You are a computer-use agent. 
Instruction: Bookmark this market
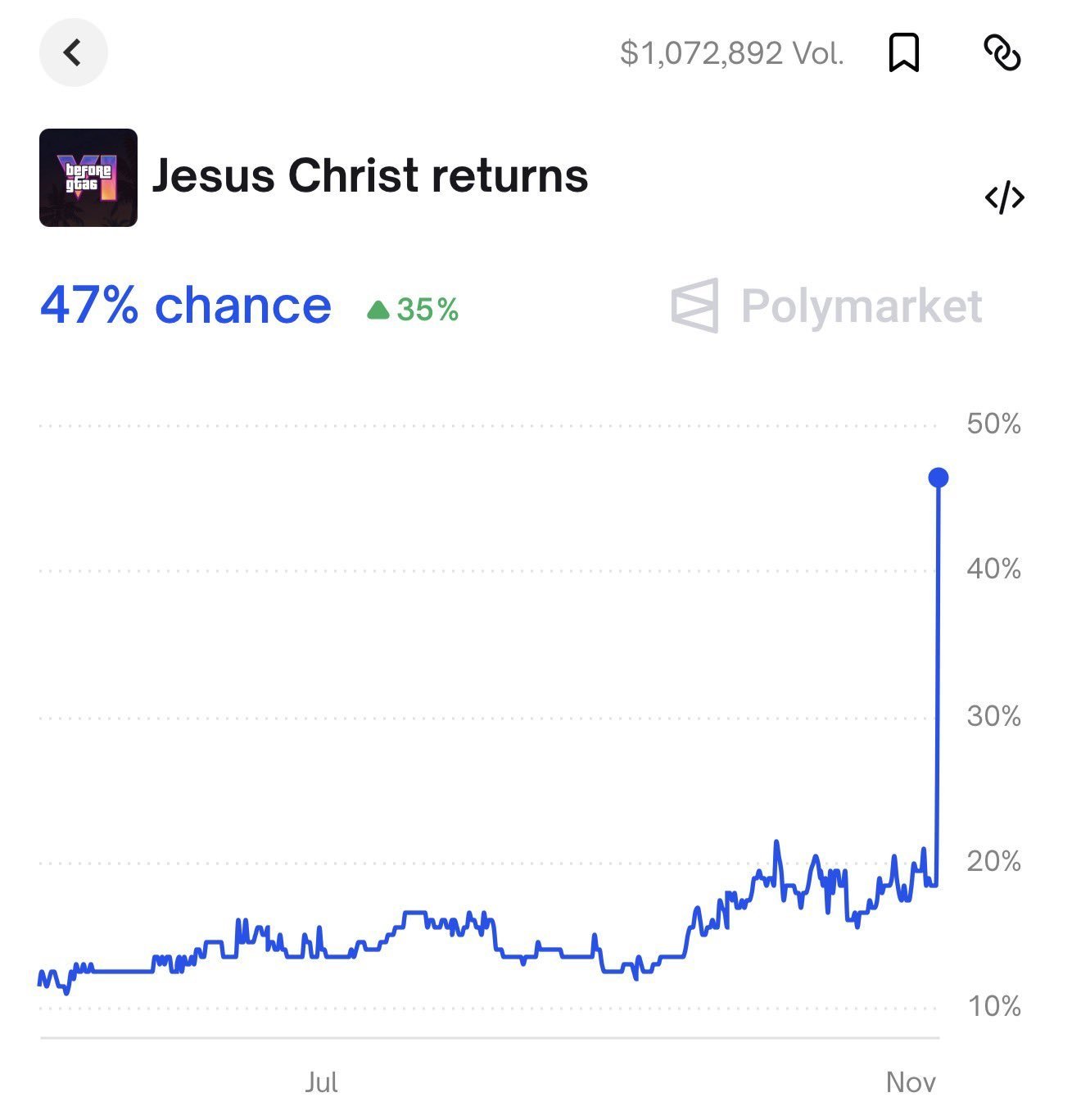[904, 53]
